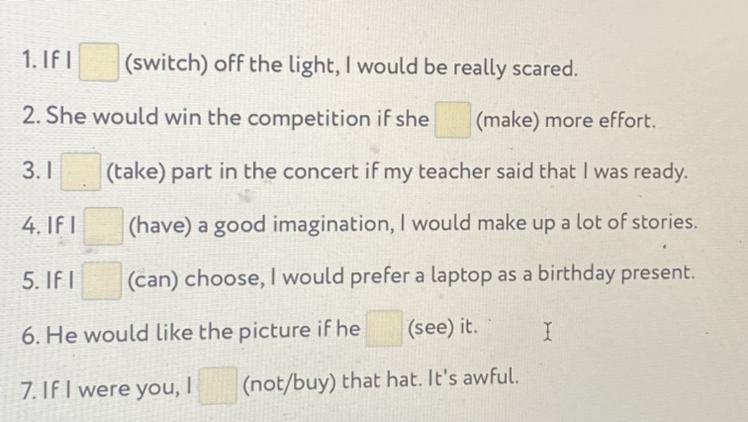Image resolution: width=748 pixels, height=422 pixels.
Task: Click the hint word (see) in sentence 6
Action: tap(431, 327)
